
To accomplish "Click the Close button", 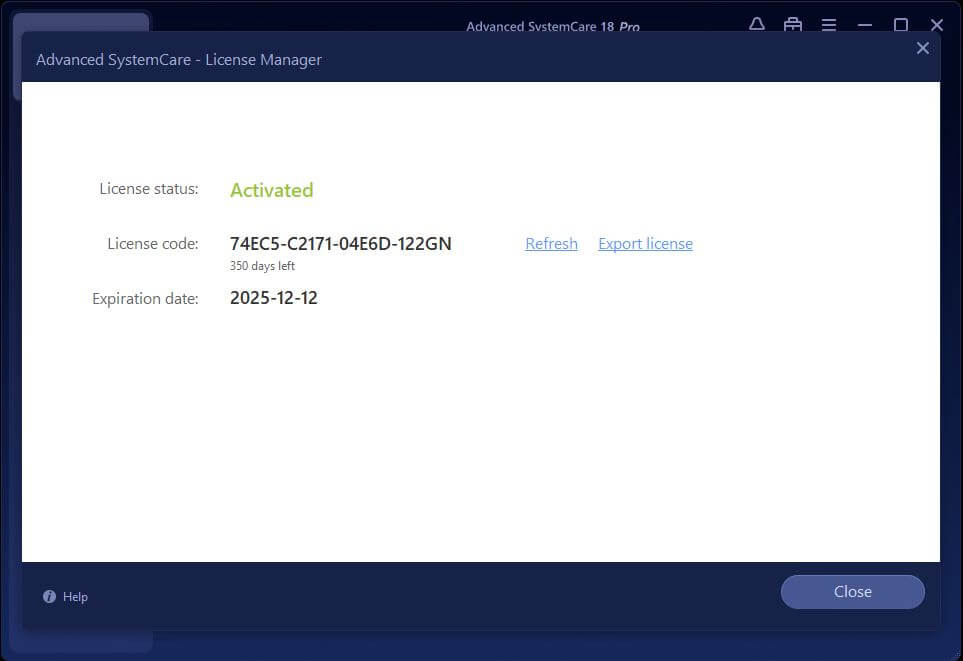I will point(852,592).
